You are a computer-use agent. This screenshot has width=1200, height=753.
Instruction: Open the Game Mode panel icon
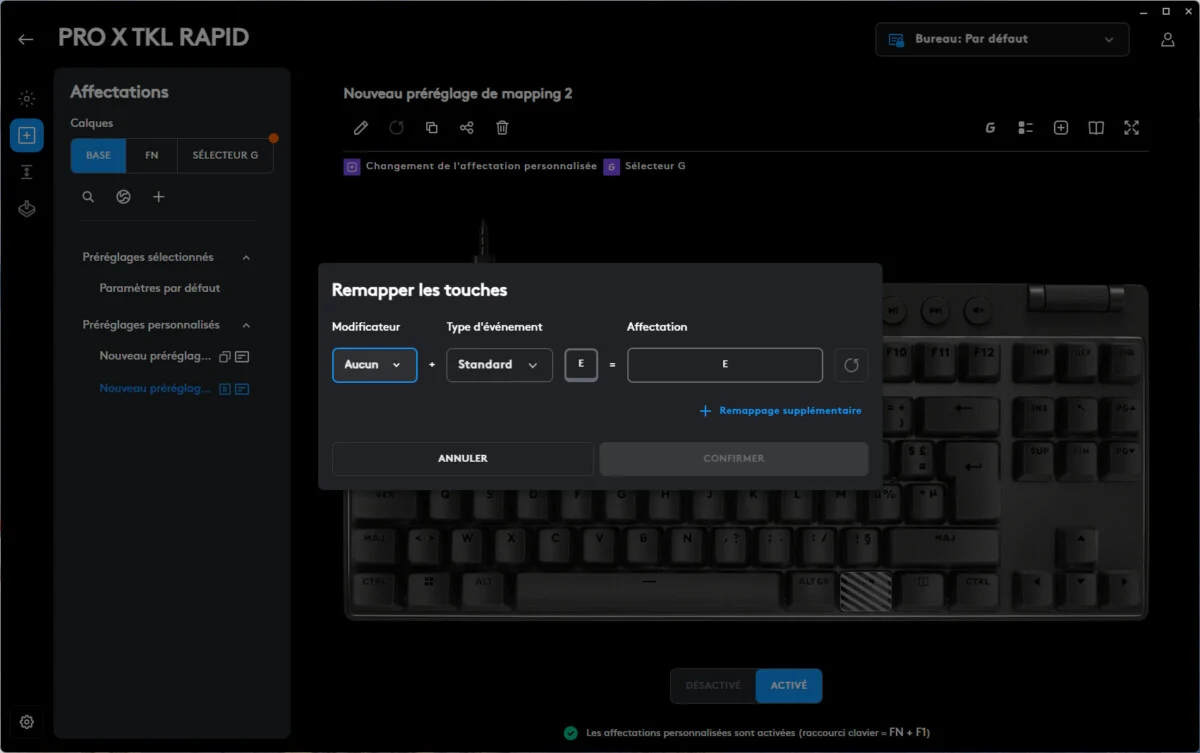(27, 208)
